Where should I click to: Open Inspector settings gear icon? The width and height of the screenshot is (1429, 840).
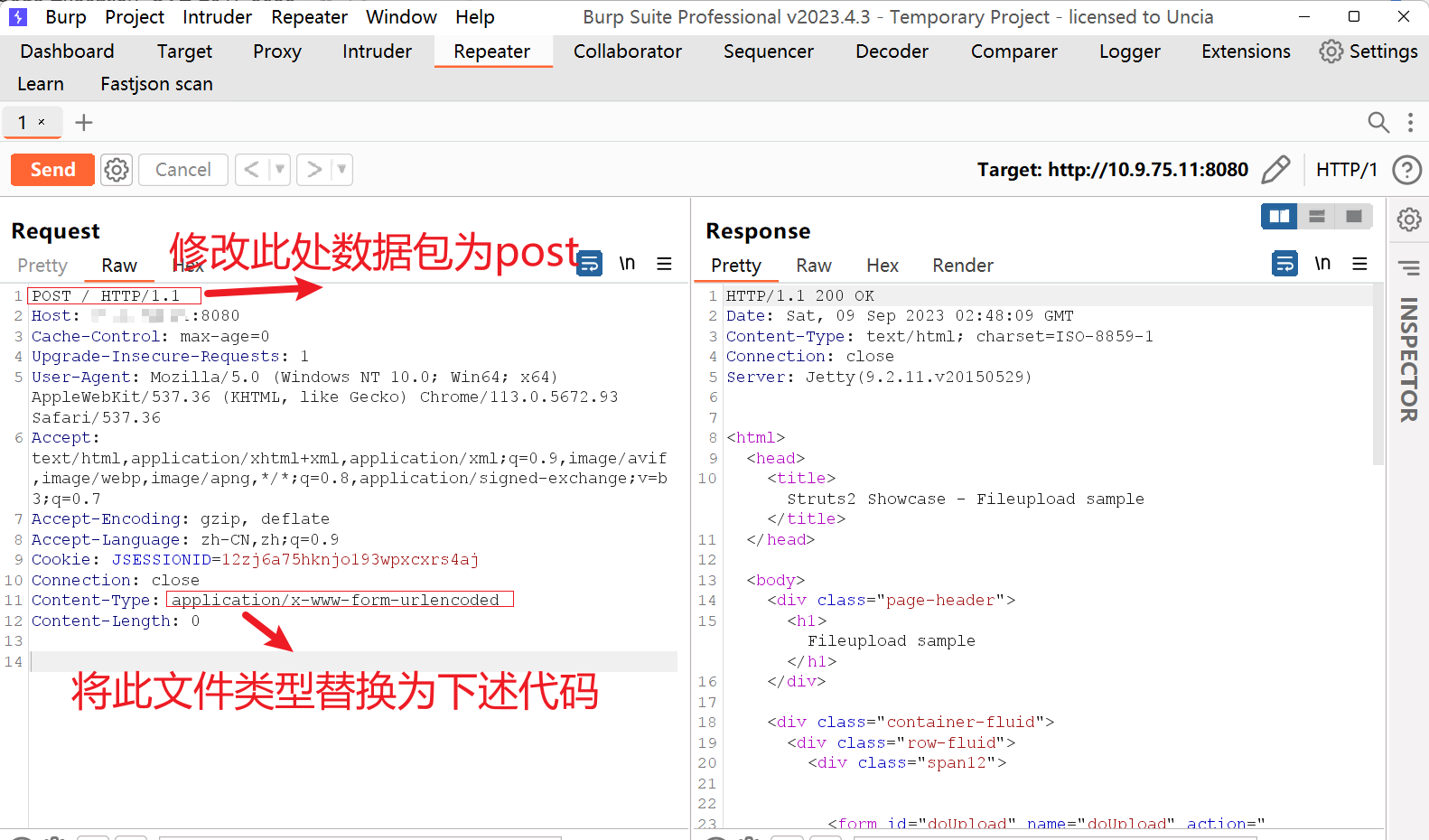pos(1409,219)
